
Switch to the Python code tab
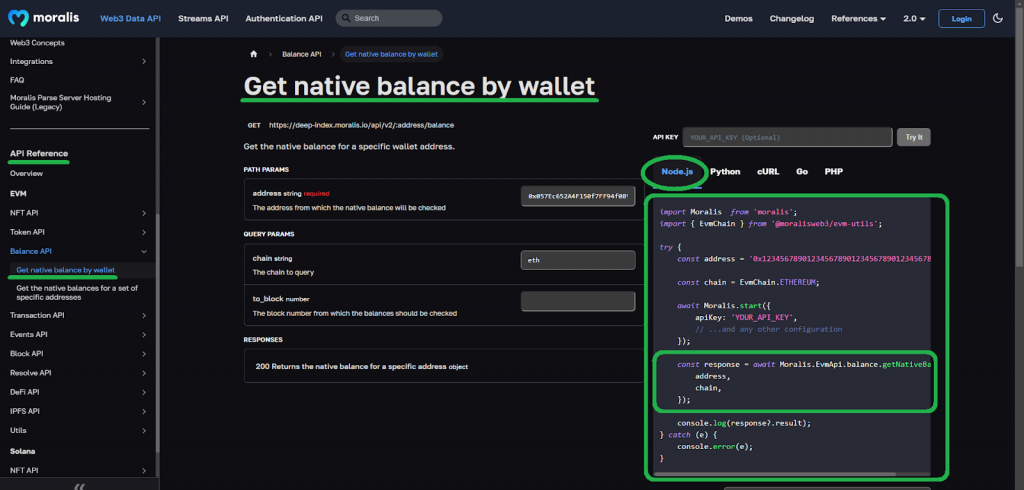click(725, 172)
